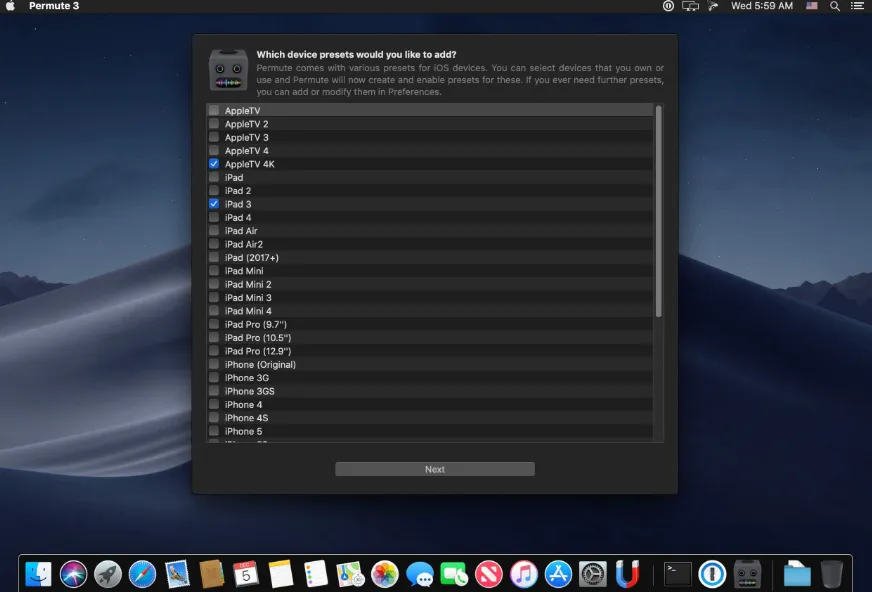
Task: Click the iPad Mini 3 label
Action: coord(248,297)
